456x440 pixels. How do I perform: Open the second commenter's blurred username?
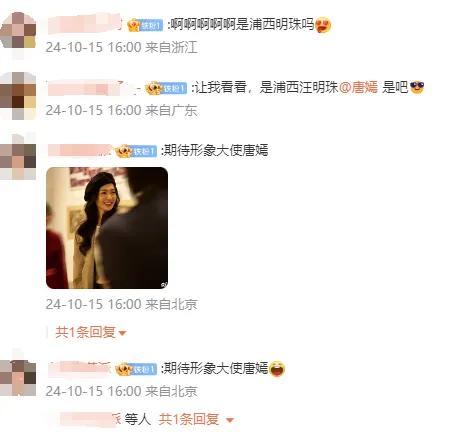click(x=92, y=88)
